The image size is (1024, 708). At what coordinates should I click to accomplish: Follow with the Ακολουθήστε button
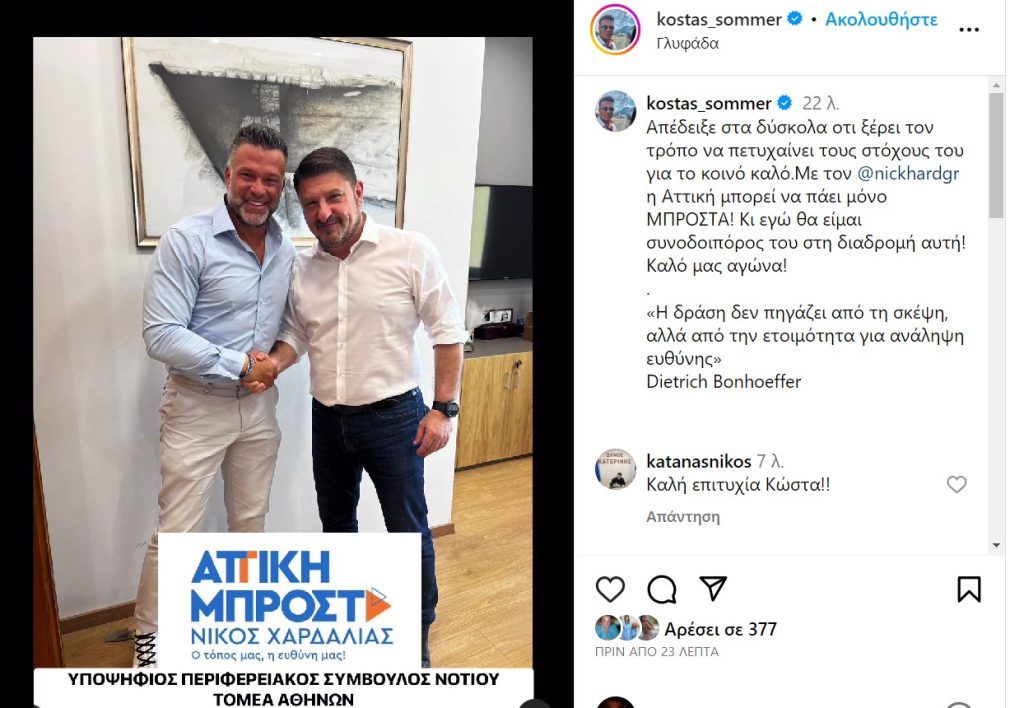click(x=881, y=20)
